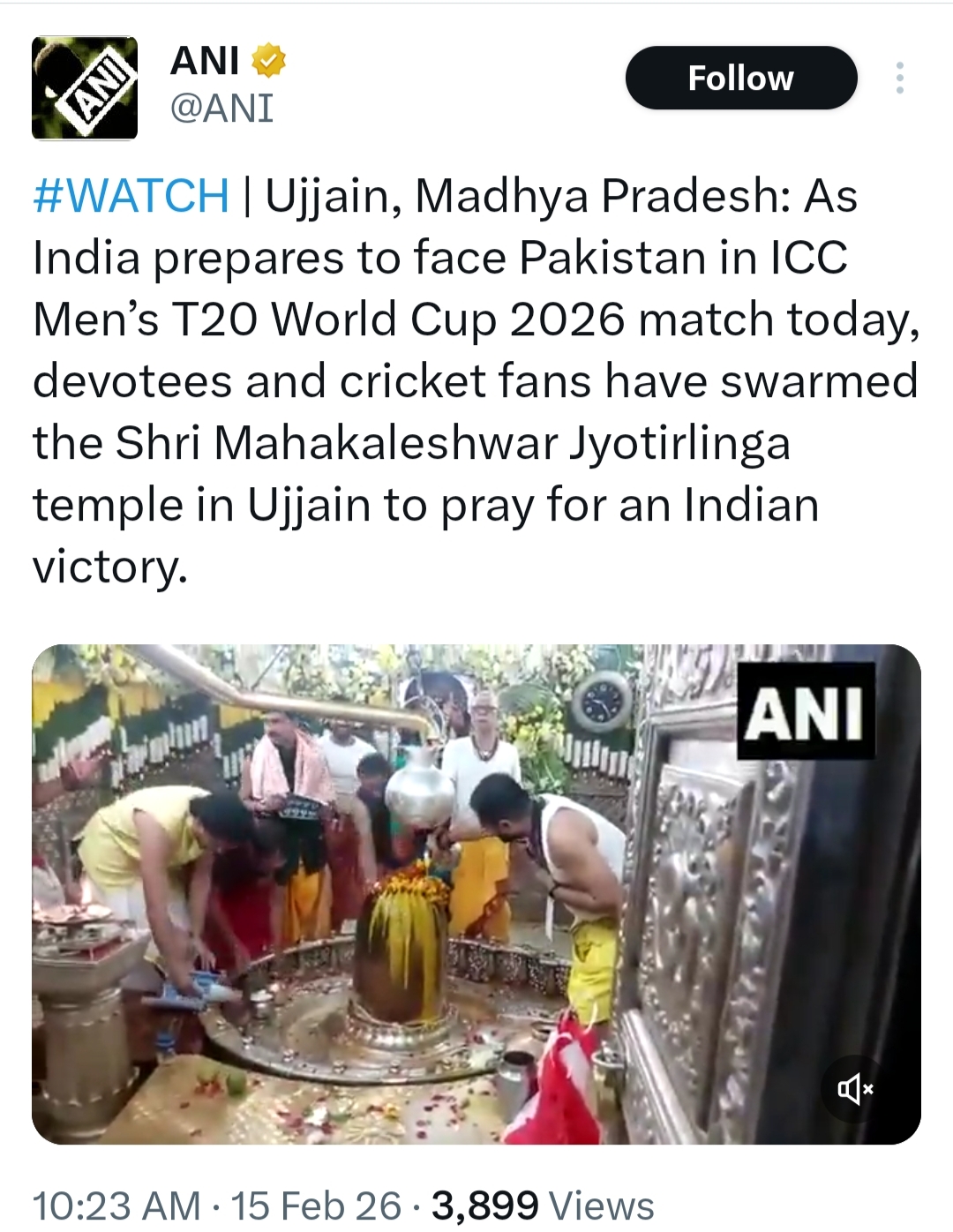
Task: Click "Shri Mahakaleshwar Jyotirlinga" in tweet text
Action: [453, 443]
